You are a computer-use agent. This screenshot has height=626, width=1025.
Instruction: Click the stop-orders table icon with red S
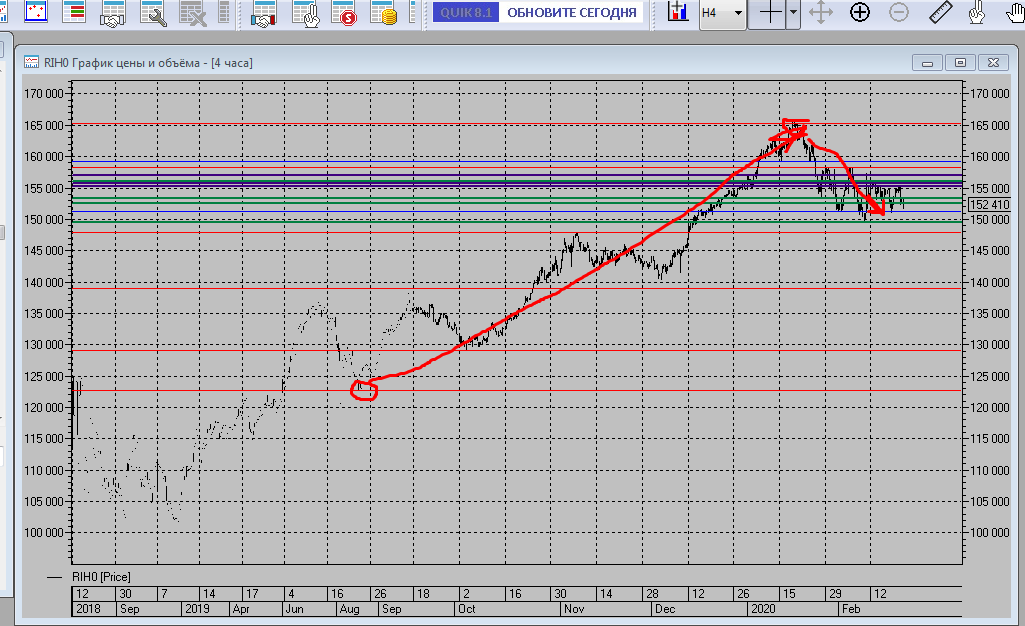point(344,13)
